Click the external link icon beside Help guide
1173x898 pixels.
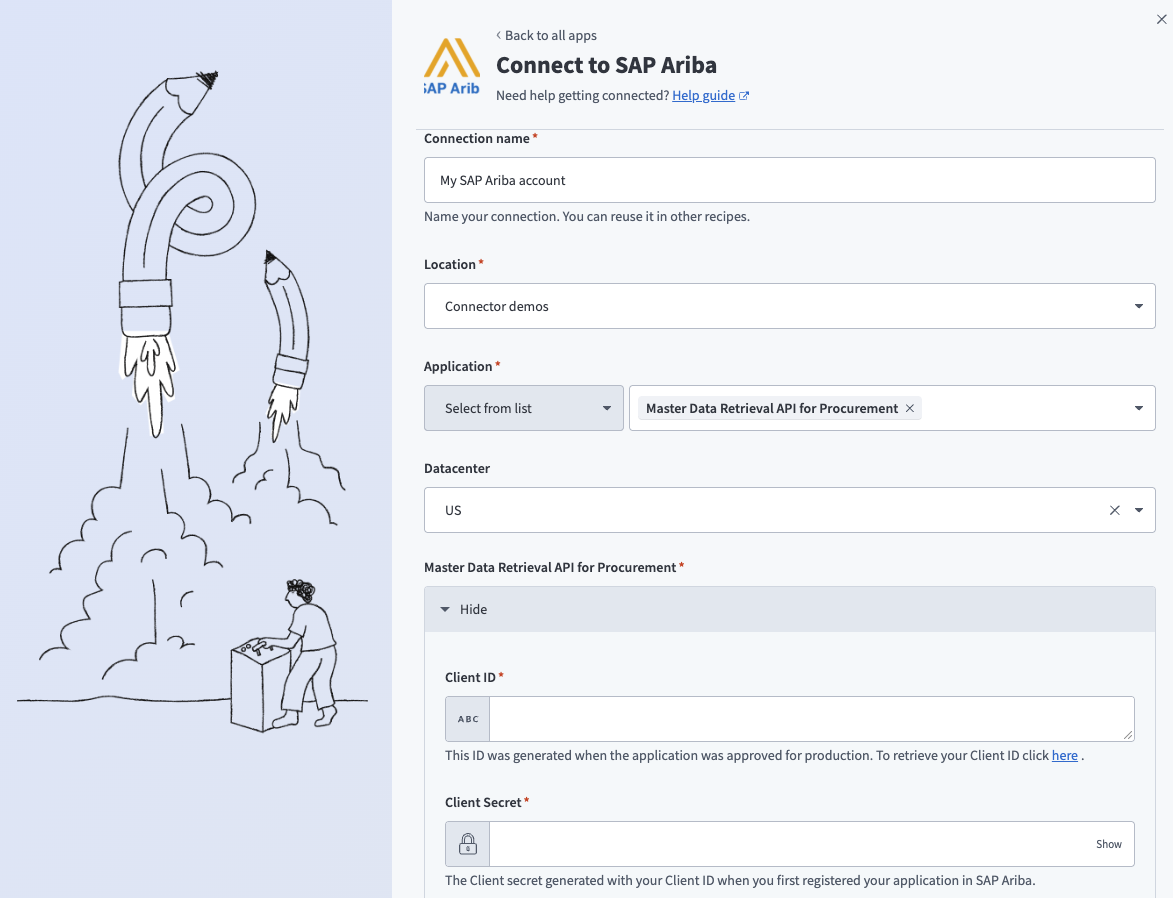click(744, 96)
